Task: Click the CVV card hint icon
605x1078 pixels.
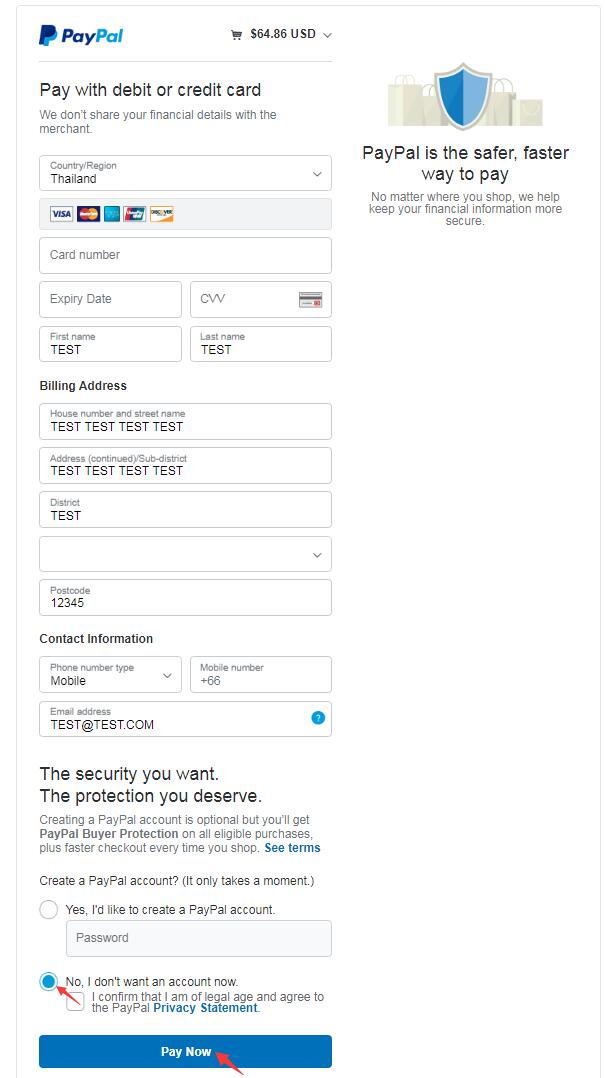Action: point(310,300)
